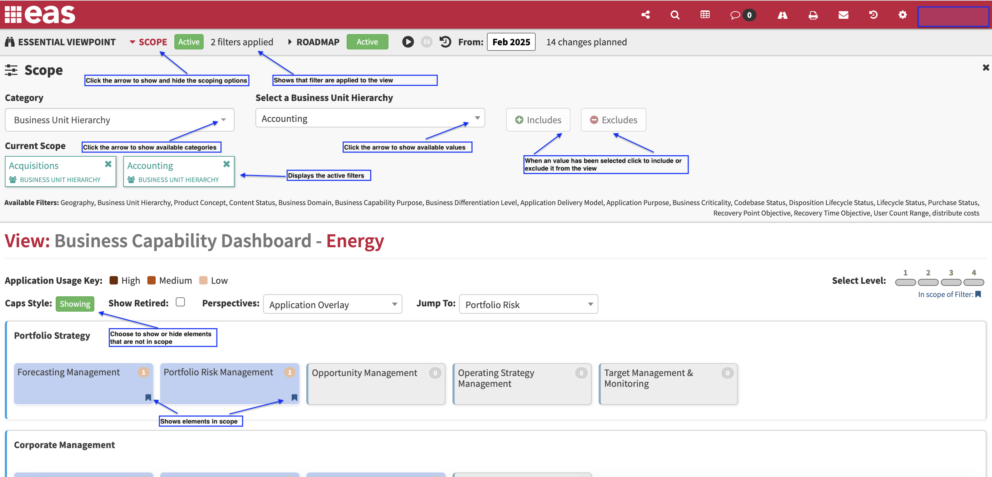Open the Accounting business unit dropdown
The width and height of the screenshot is (992, 477).
[x=370, y=118]
